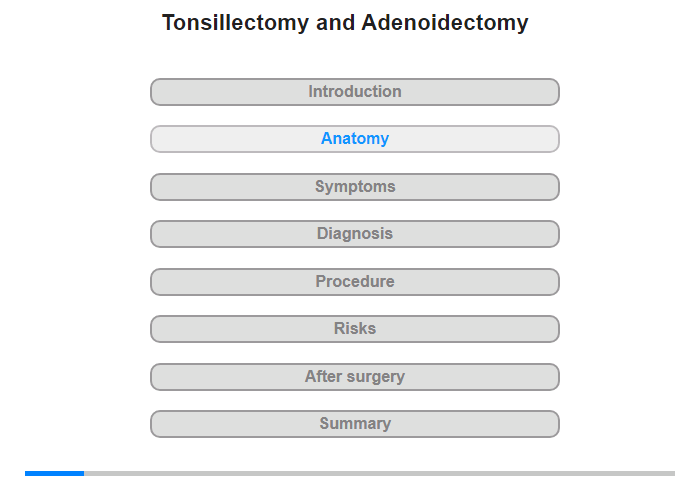
Task: Go to the Summary section
Action: 355,424
